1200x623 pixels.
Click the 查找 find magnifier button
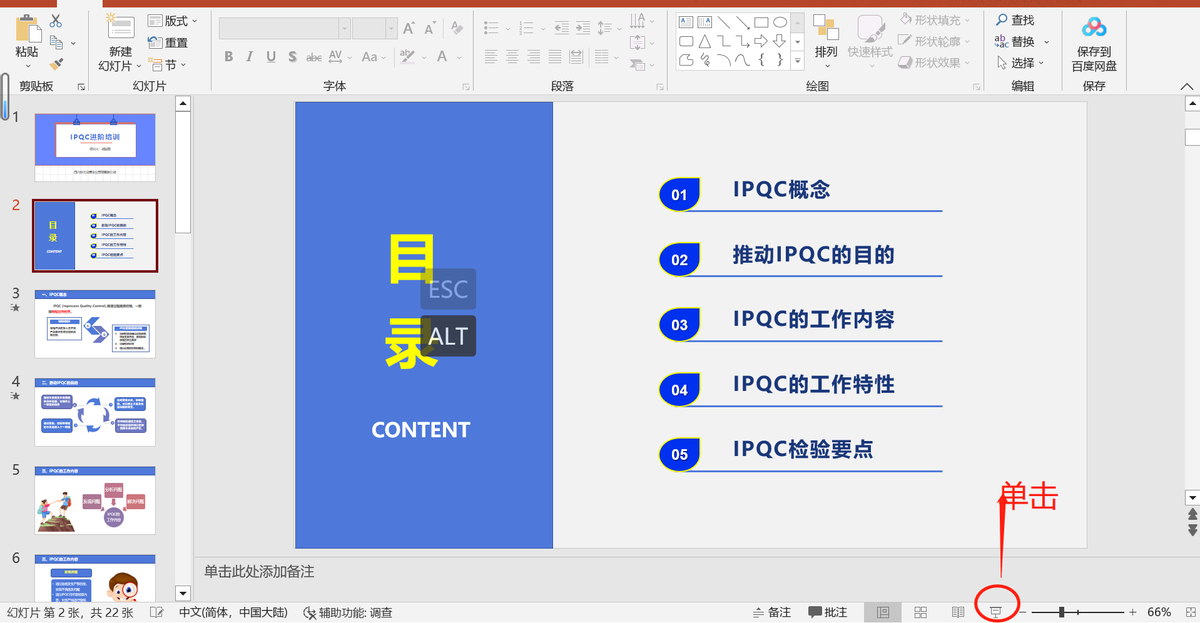point(1015,20)
